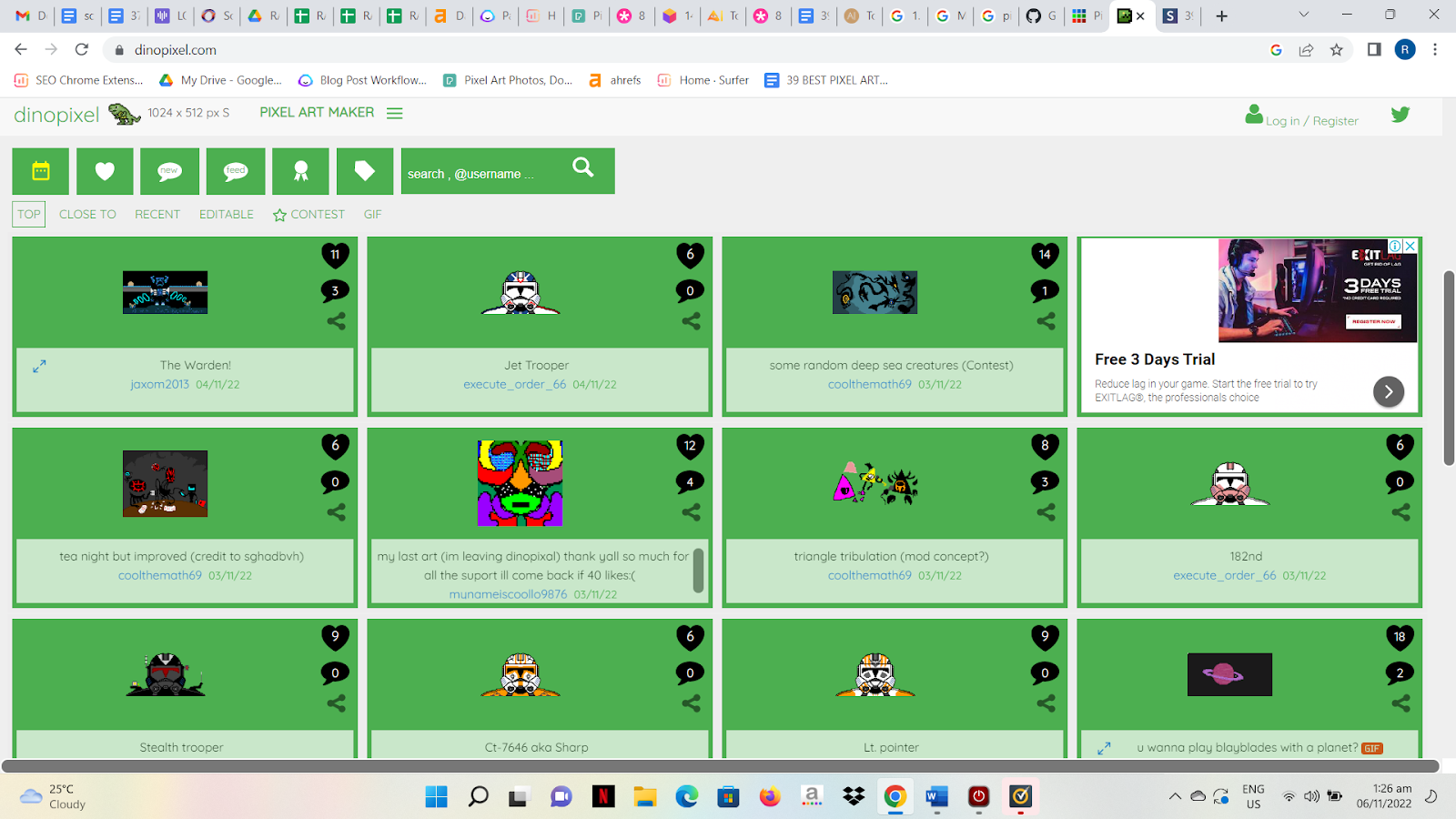Like the Stealth trooper artwork heart
Screen dimensions: 1456x819
pos(335,637)
